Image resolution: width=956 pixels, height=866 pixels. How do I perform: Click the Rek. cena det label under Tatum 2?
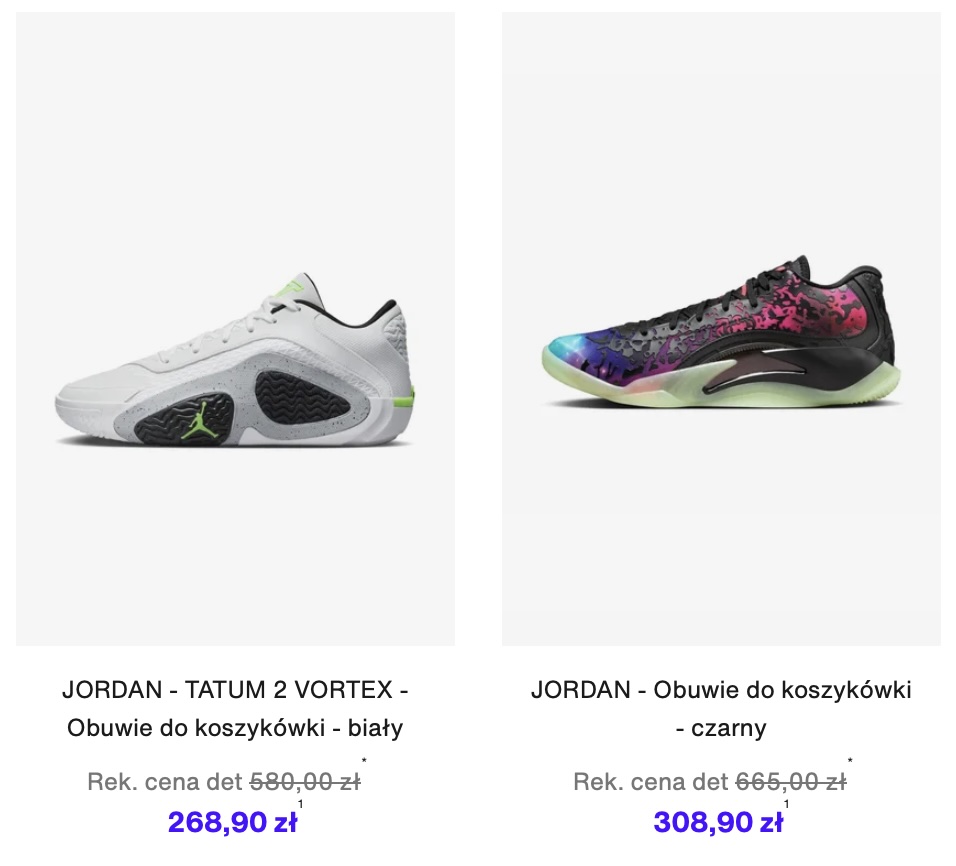[165, 782]
